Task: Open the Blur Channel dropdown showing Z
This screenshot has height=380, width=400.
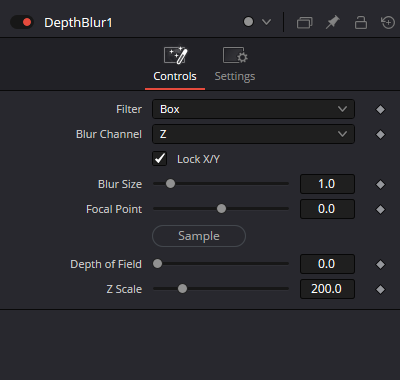Action: [253, 134]
